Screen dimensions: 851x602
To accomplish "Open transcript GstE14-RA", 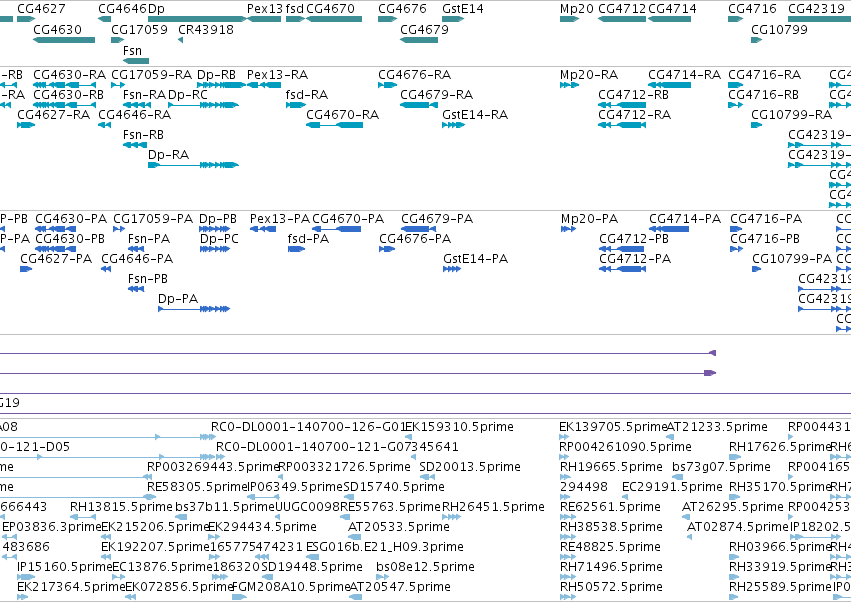I will [x=475, y=115].
